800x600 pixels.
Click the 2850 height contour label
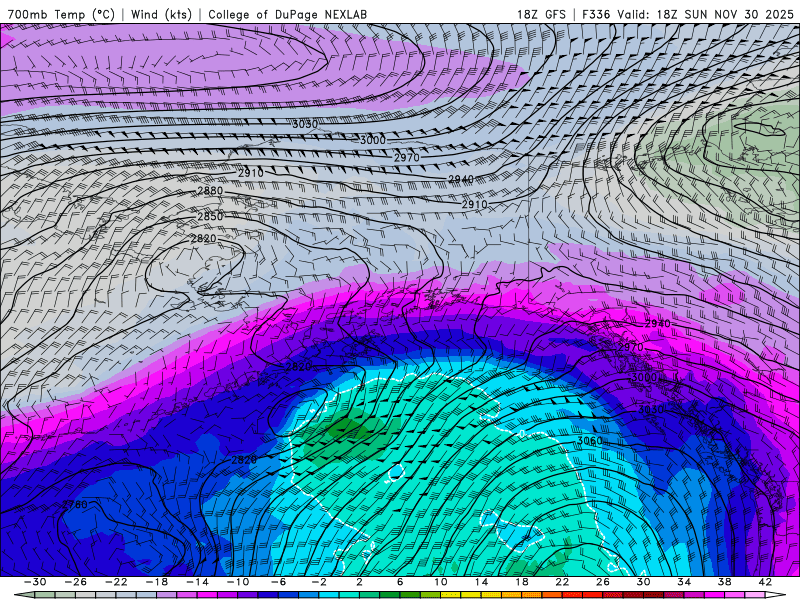[x=210, y=217]
